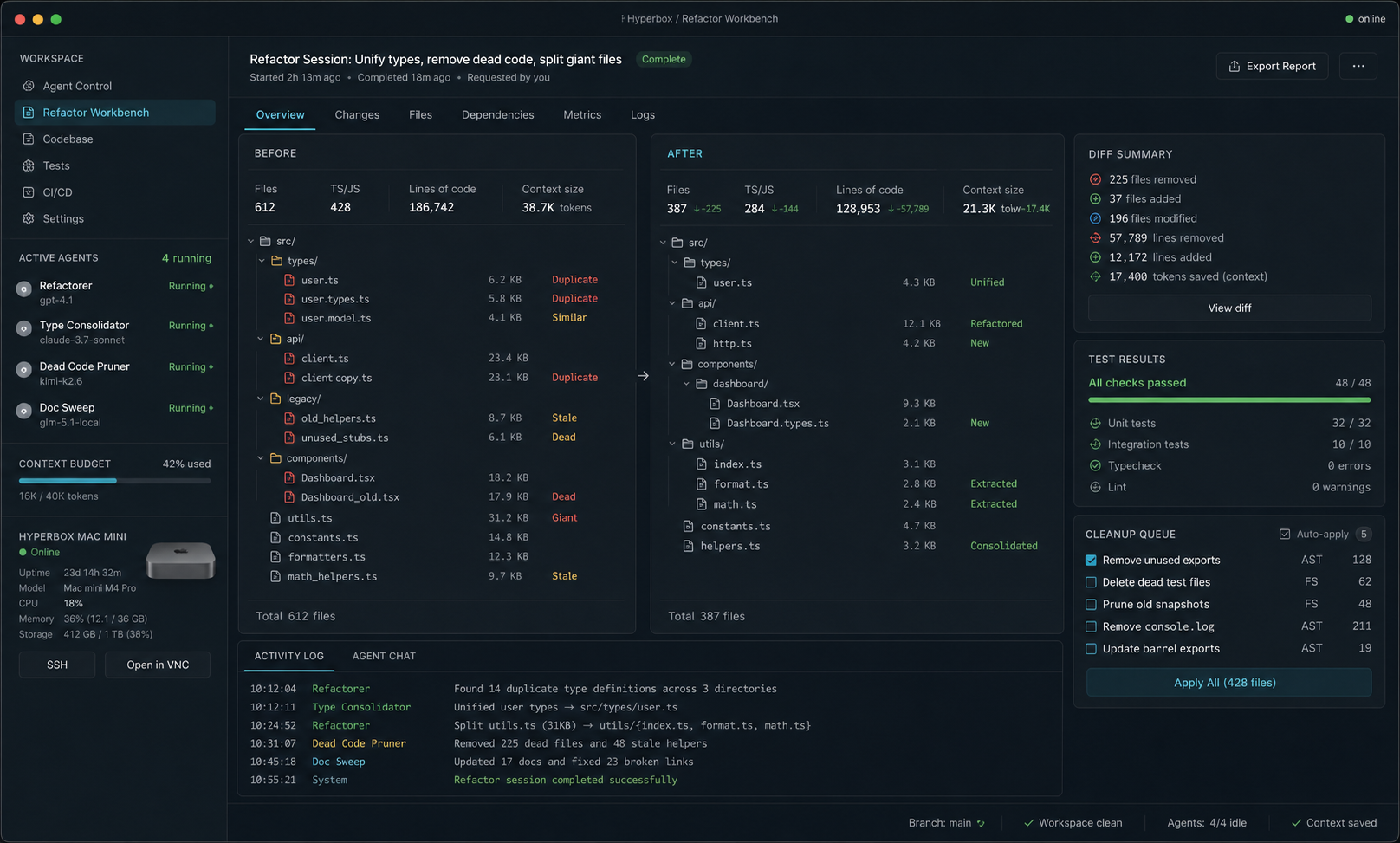Viewport: 1400px width, 843px height.
Task: Switch to the Dependencies tab
Action: click(497, 114)
